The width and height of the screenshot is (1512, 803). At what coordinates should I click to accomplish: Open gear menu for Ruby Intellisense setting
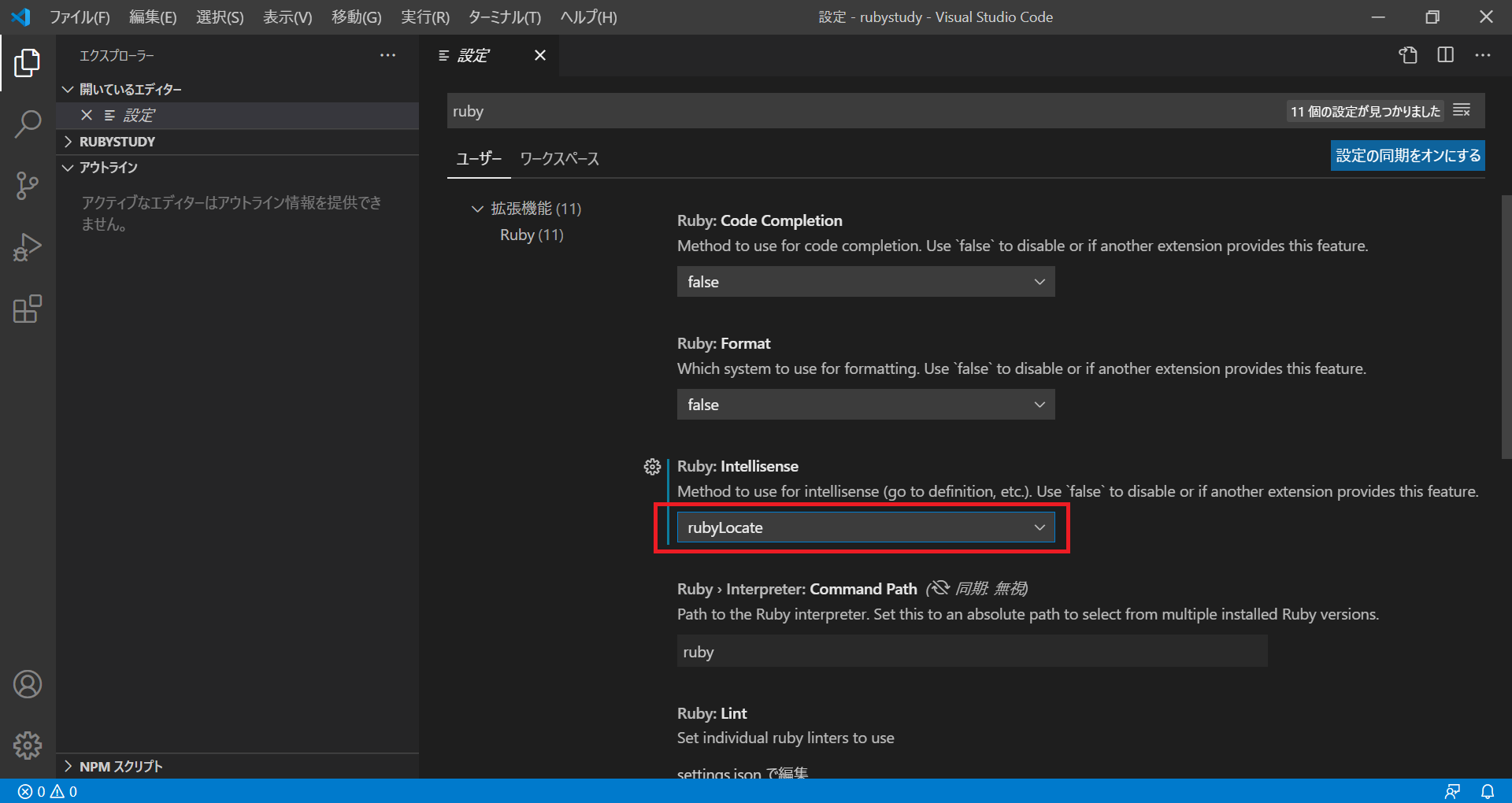[652, 467]
